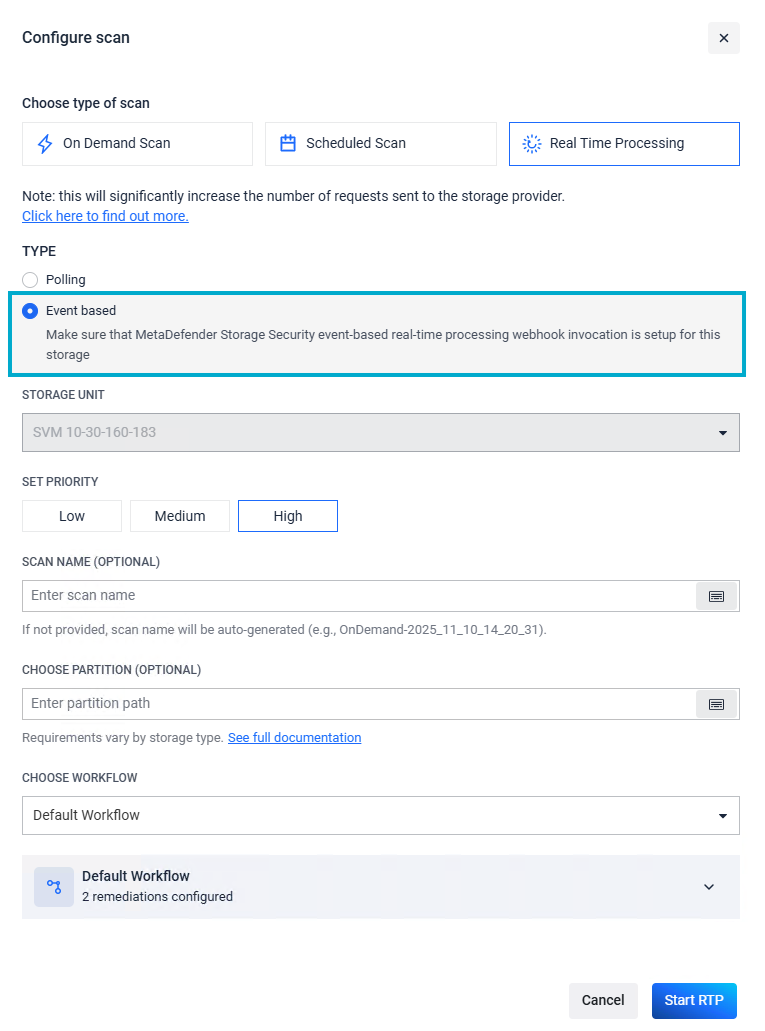Switch to the On Demand Scan tab
765x1031 pixels.
click(137, 144)
